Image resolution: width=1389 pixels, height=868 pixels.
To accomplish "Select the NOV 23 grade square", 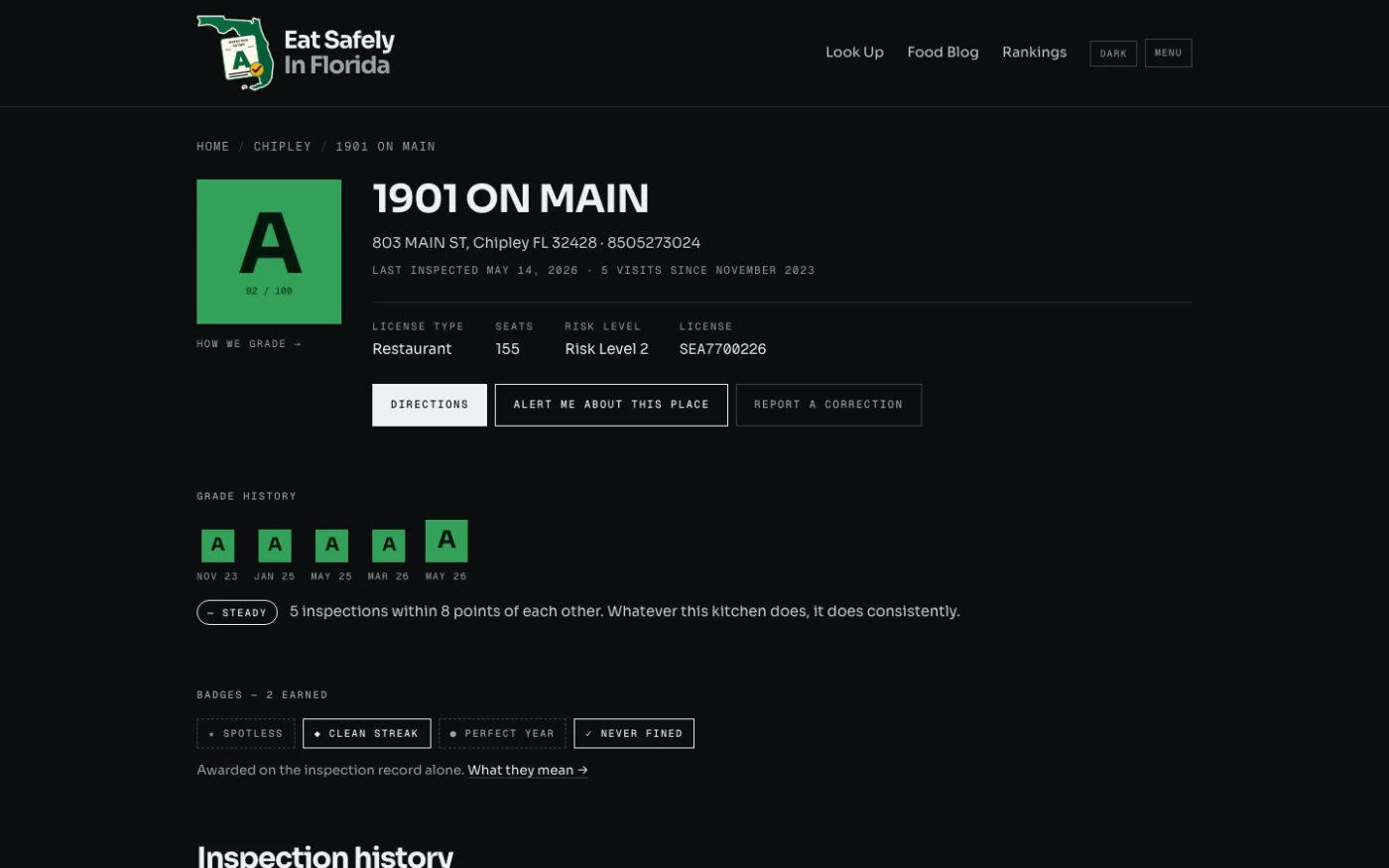I will (218, 546).
